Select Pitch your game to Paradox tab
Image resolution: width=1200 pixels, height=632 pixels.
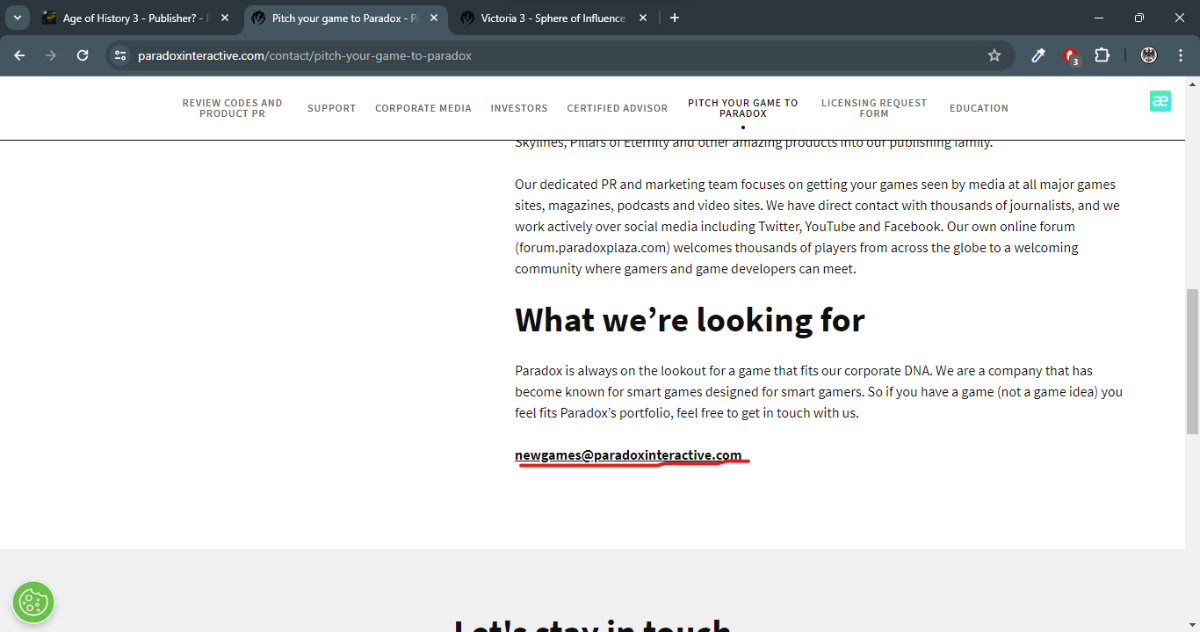coord(345,18)
